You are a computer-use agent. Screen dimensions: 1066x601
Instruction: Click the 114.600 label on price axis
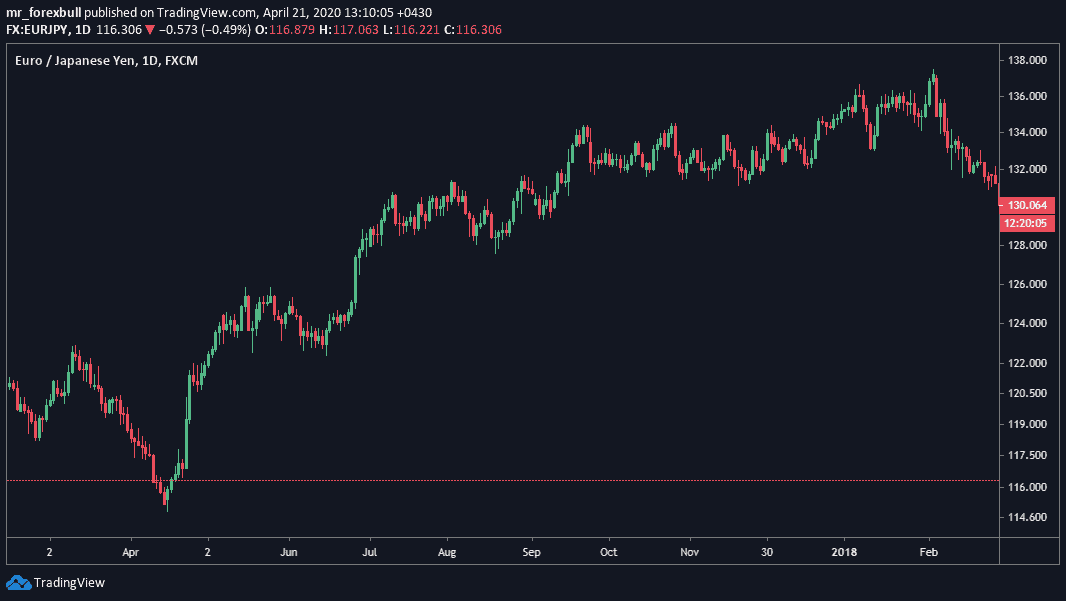click(x=1027, y=518)
